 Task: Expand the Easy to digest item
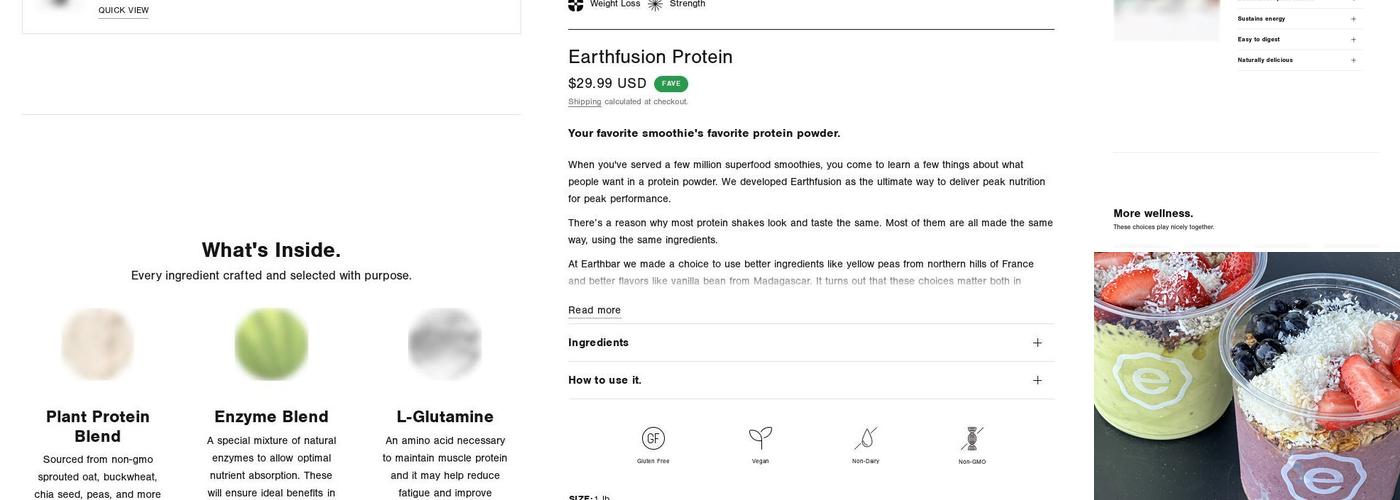coord(1353,40)
